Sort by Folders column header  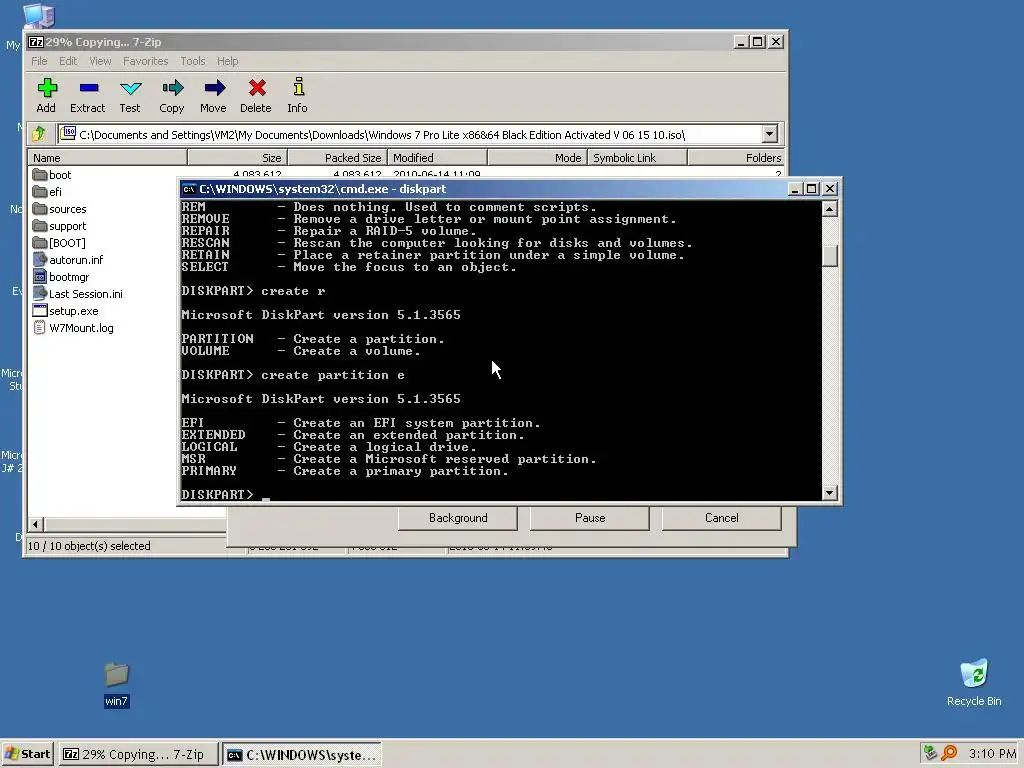736,157
